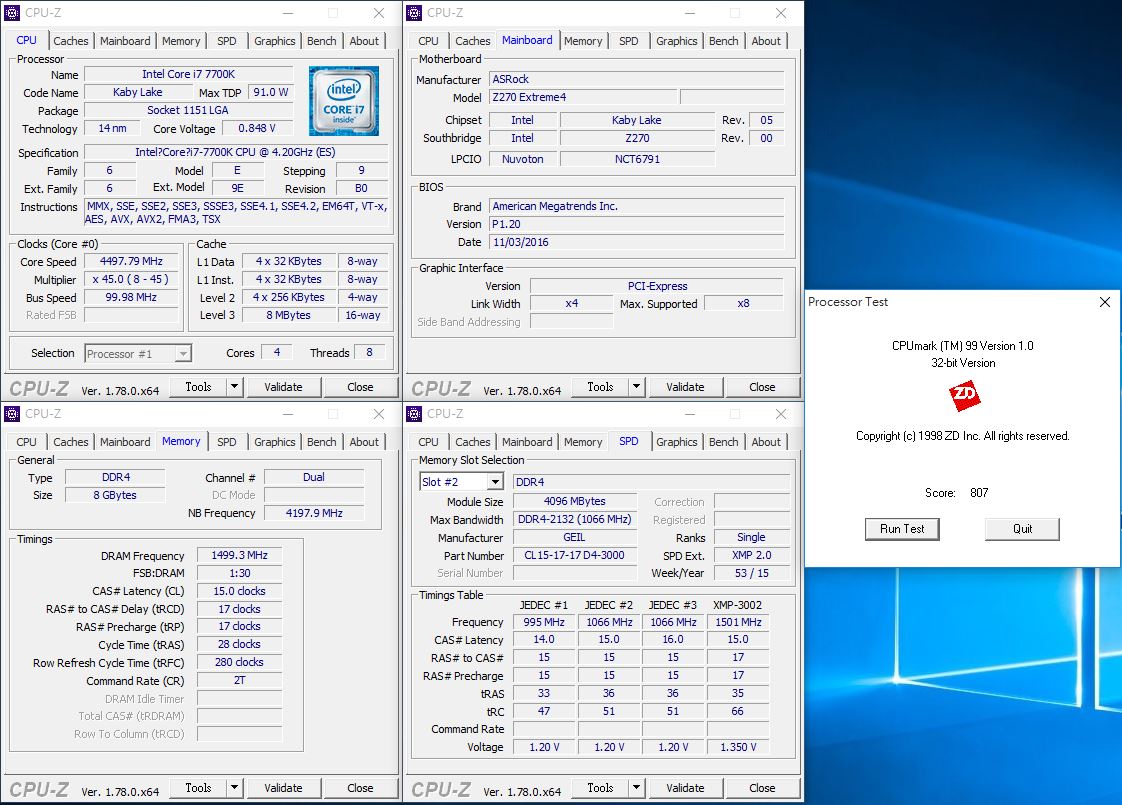Screen dimensions: 1122x805
Task: Click the Z270 Extreme4 model field
Action: pos(582,97)
